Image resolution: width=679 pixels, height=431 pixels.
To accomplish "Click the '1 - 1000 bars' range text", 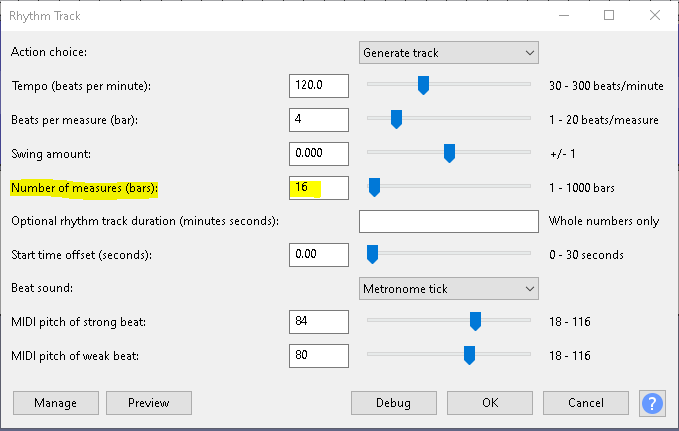I will click(x=582, y=188).
